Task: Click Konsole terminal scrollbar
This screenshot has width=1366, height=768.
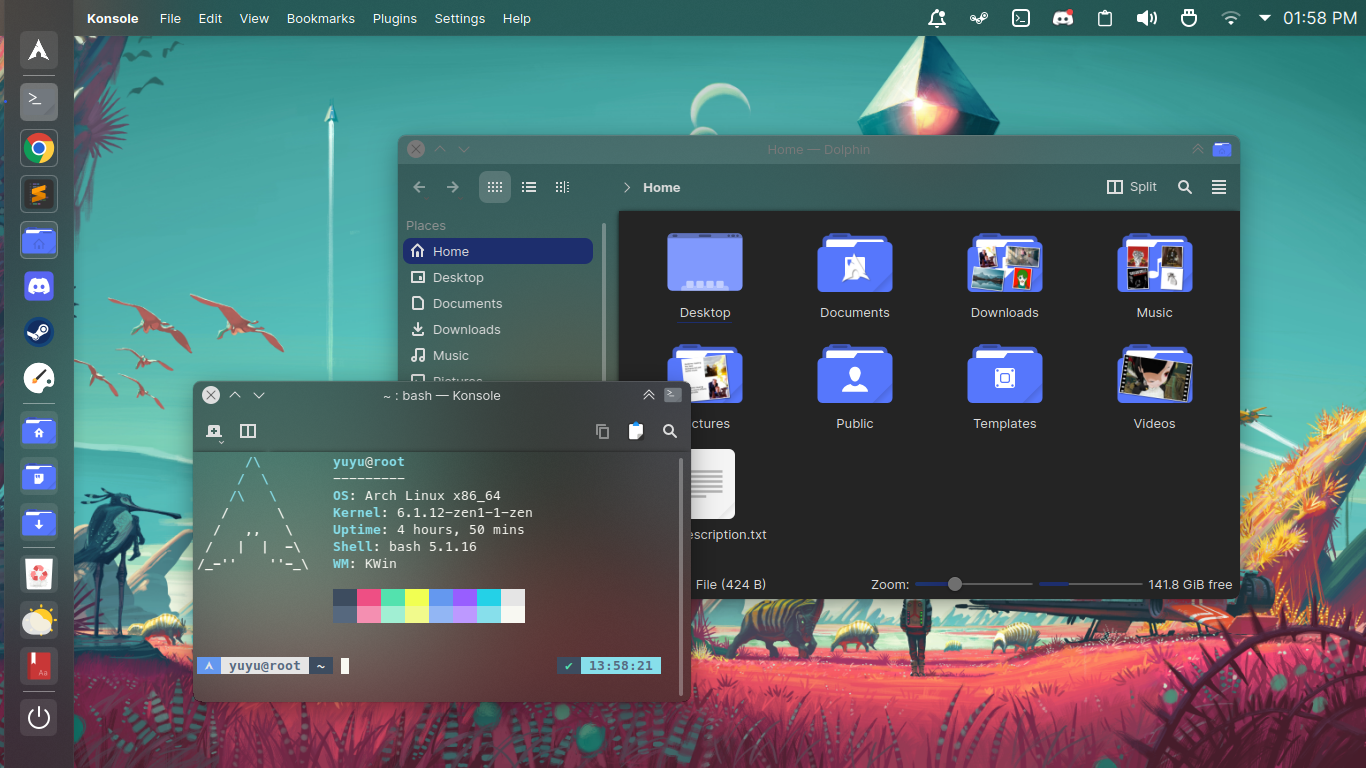Action: pos(682,576)
